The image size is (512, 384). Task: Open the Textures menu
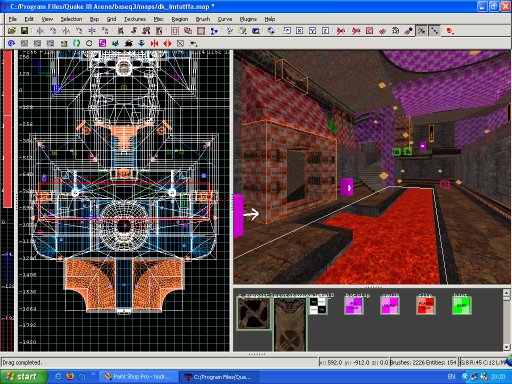point(135,19)
